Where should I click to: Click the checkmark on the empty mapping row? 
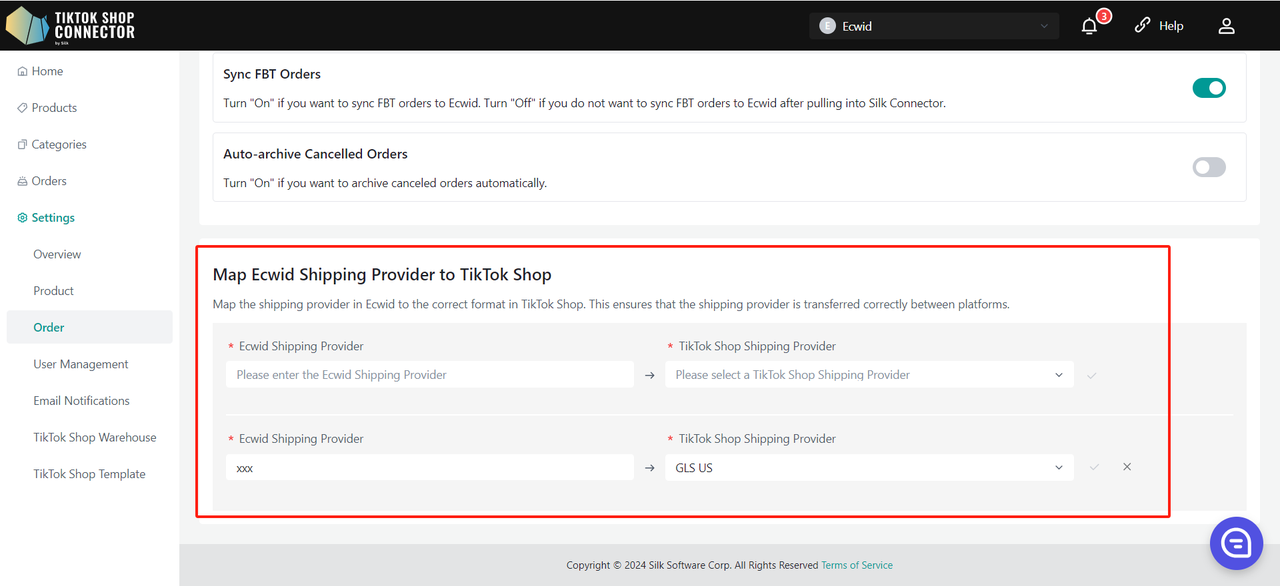pyautogui.click(x=1091, y=375)
